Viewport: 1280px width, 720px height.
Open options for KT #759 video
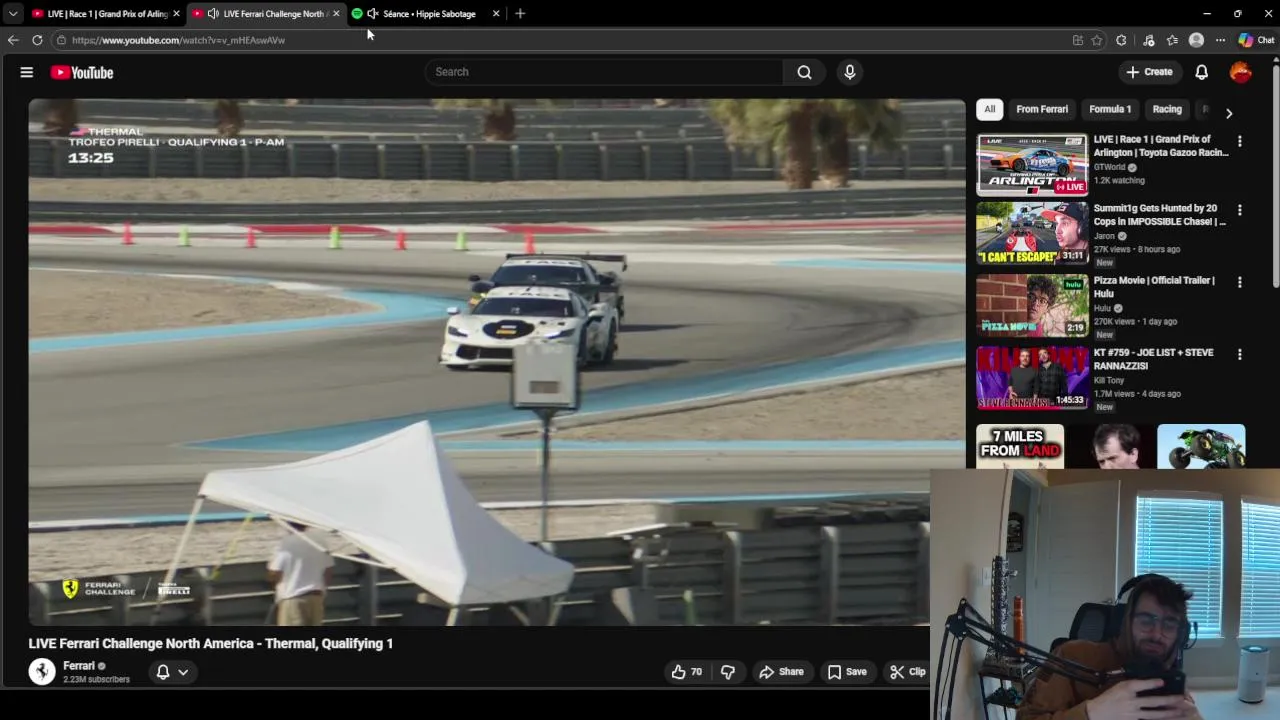pos(1239,354)
